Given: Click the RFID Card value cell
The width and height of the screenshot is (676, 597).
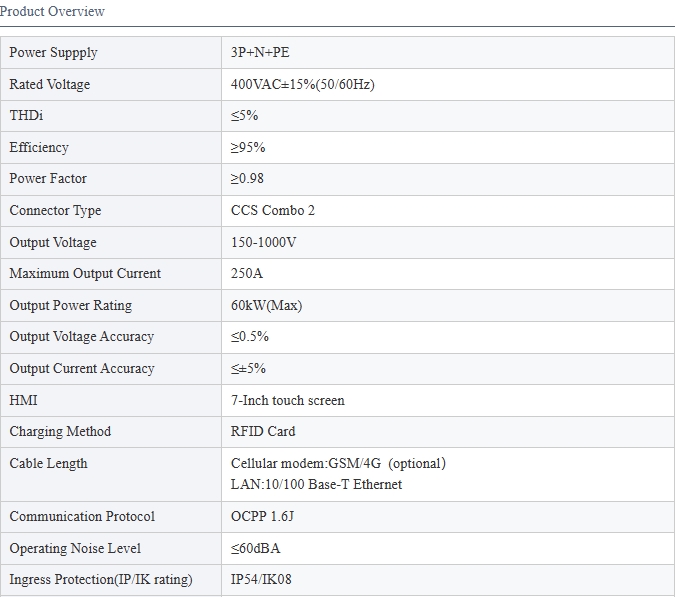Looking at the screenshot, I should coord(263,431).
